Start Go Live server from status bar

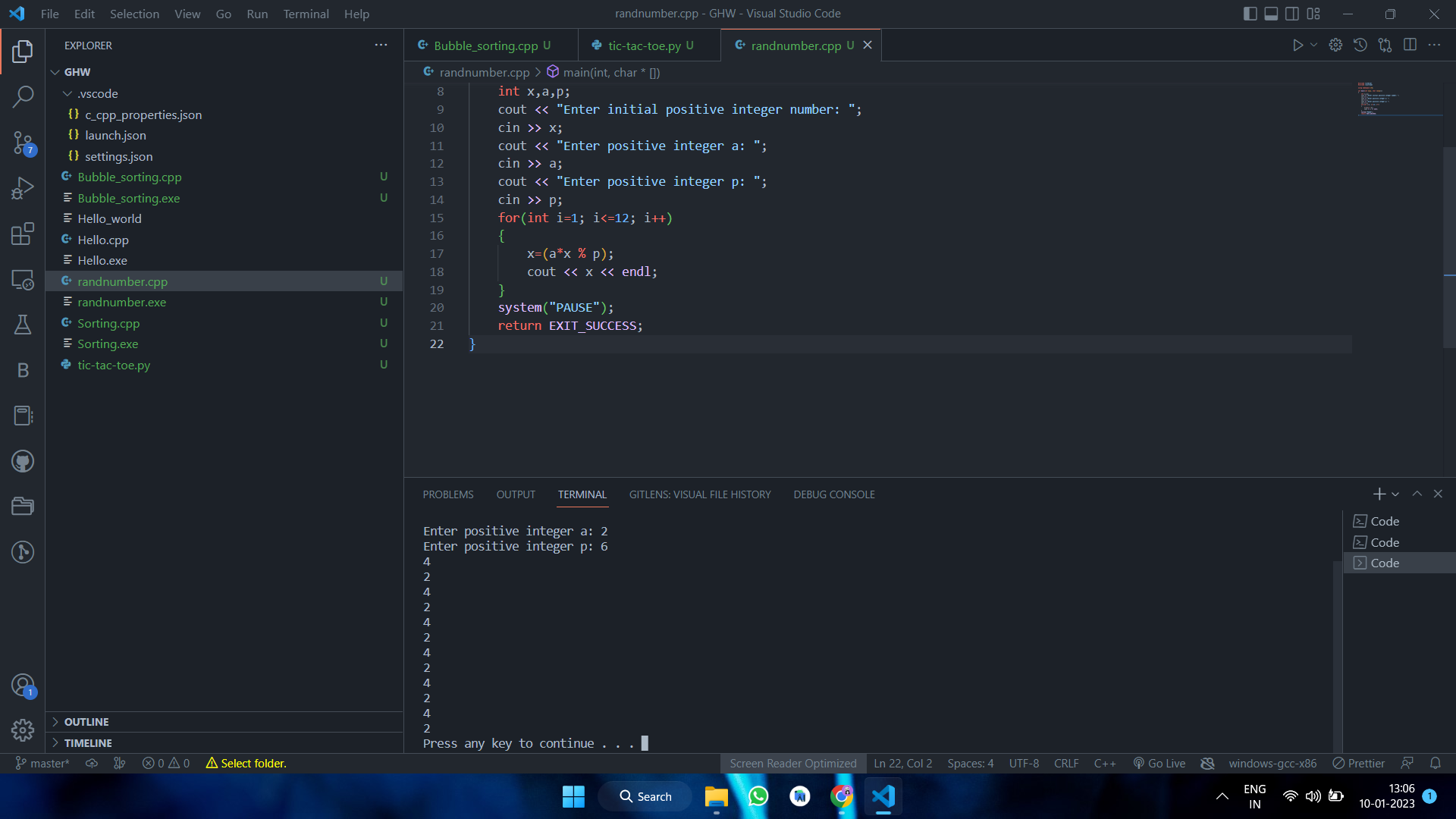tap(1159, 763)
